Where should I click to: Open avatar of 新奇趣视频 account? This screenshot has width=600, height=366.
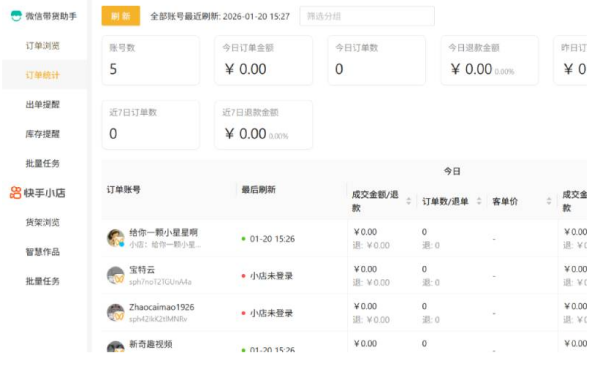pos(116,346)
